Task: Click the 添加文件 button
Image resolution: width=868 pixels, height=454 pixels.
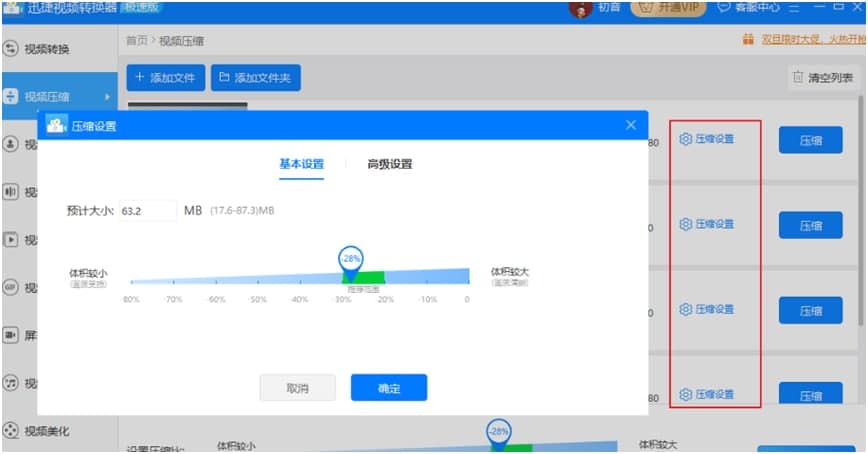Action: tap(166, 78)
